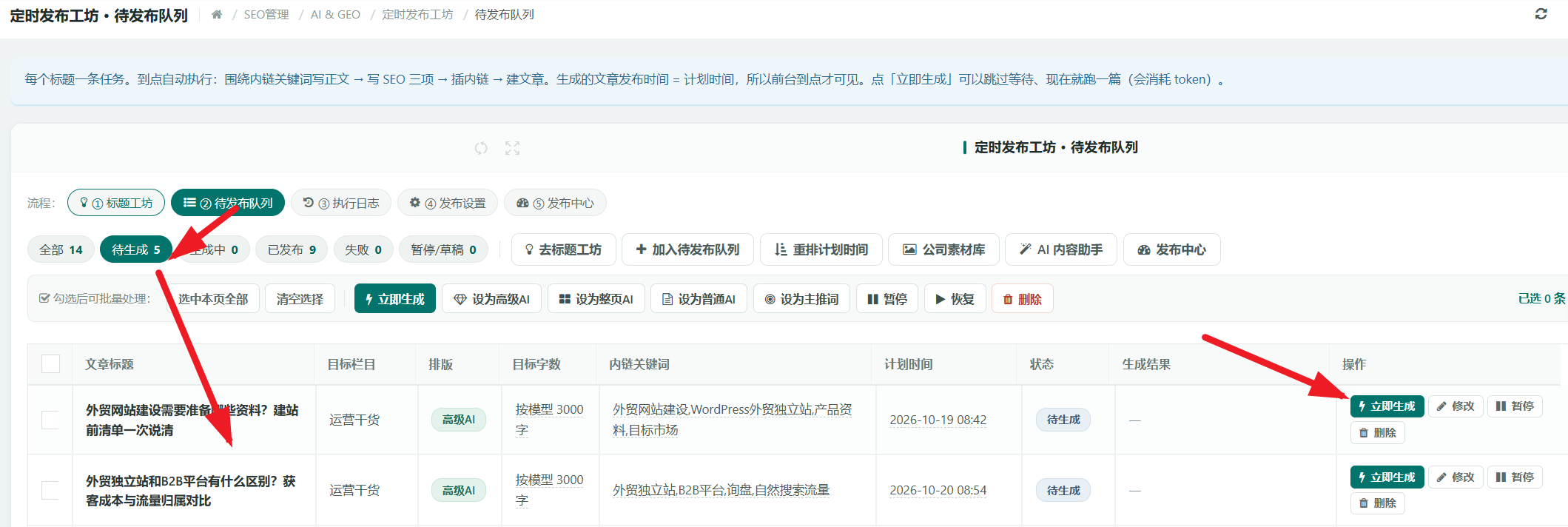Click 去标题工坊 button

tap(563, 249)
